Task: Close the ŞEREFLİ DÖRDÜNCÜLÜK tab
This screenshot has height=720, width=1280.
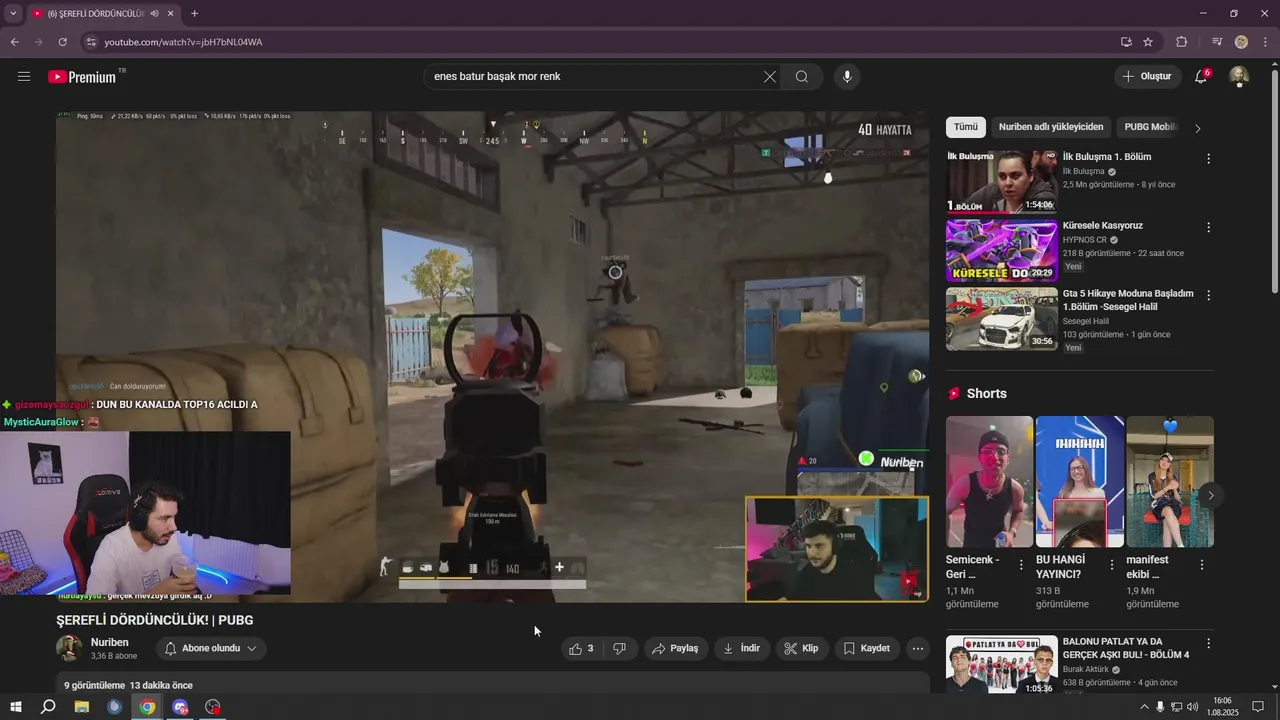Action: pos(170,13)
